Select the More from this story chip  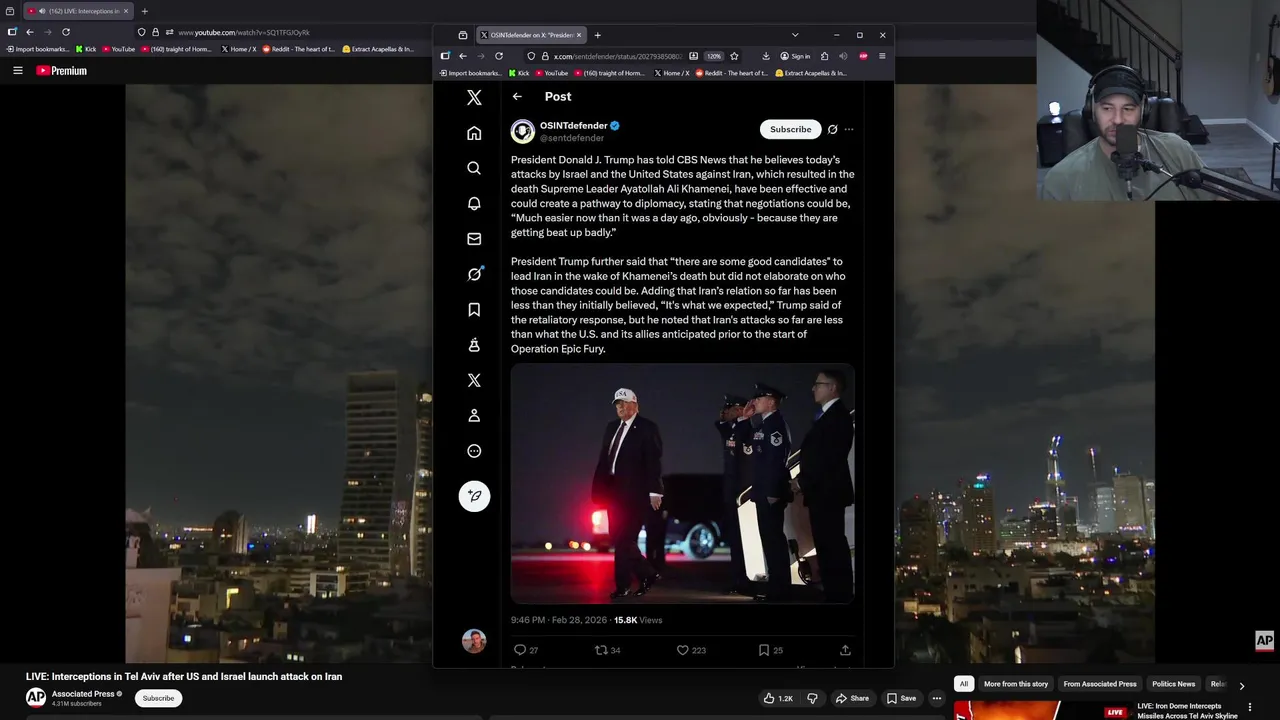click(1016, 684)
